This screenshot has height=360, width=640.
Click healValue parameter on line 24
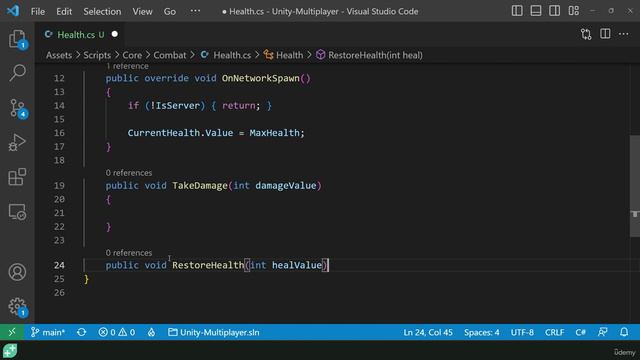297,265
